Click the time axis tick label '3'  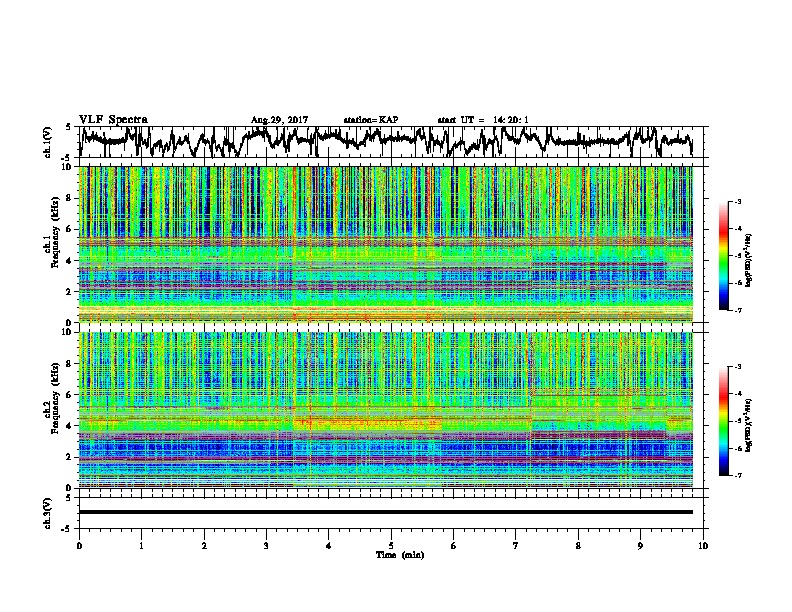point(266,545)
